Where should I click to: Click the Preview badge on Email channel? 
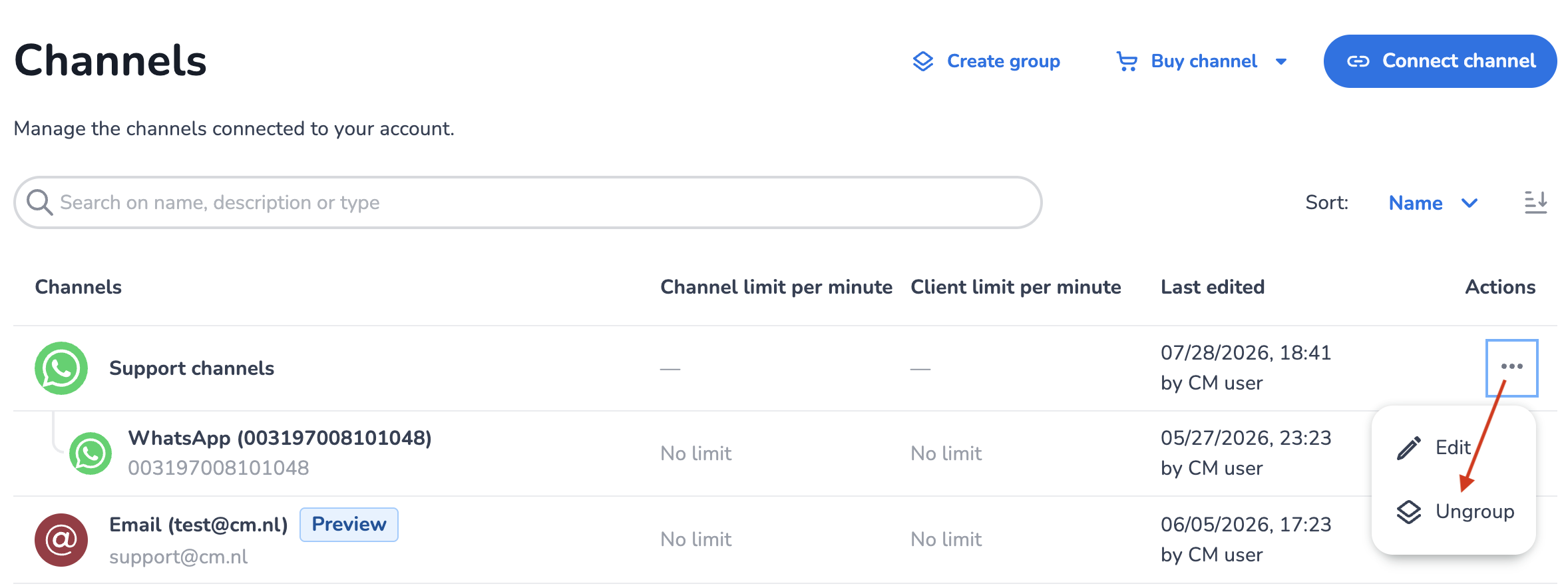[349, 525]
